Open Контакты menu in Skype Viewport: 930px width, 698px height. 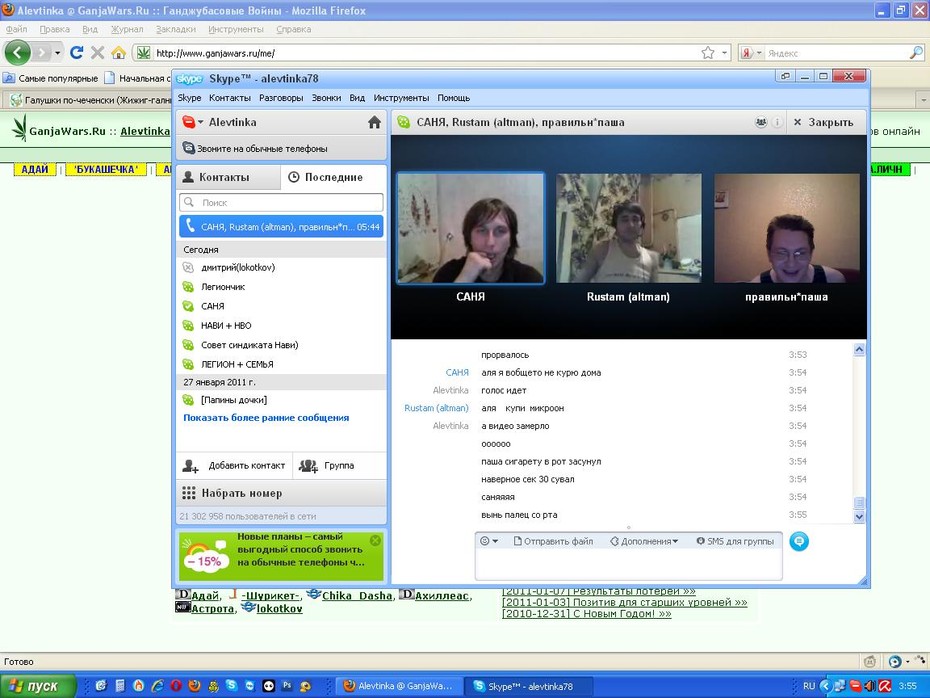click(x=230, y=98)
